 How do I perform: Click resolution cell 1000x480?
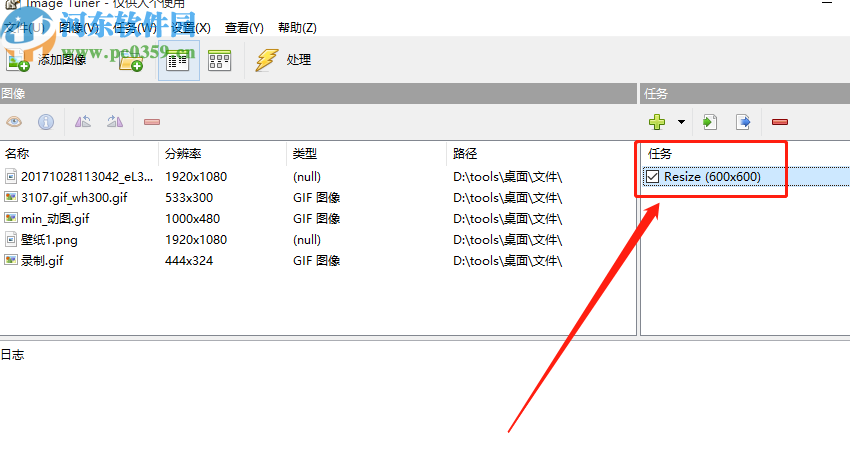[x=192, y=219]
